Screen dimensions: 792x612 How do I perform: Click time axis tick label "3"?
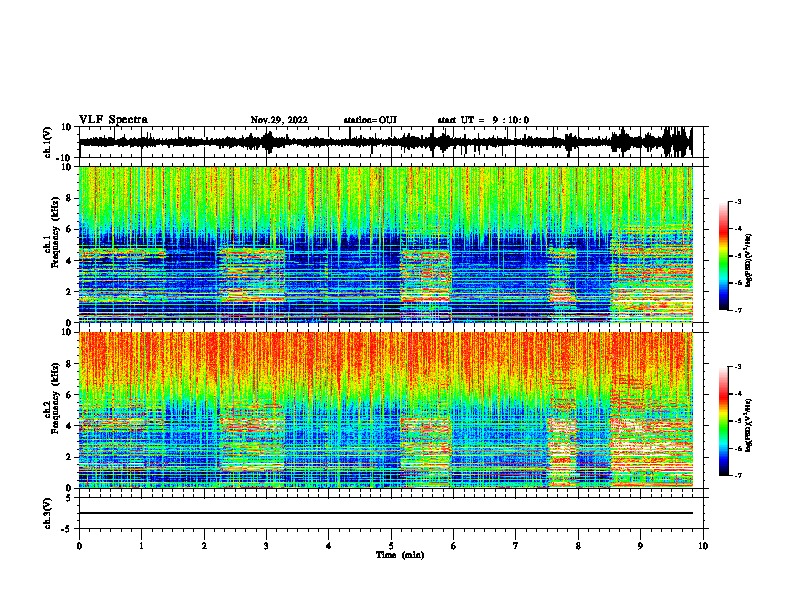pos(266,546)
